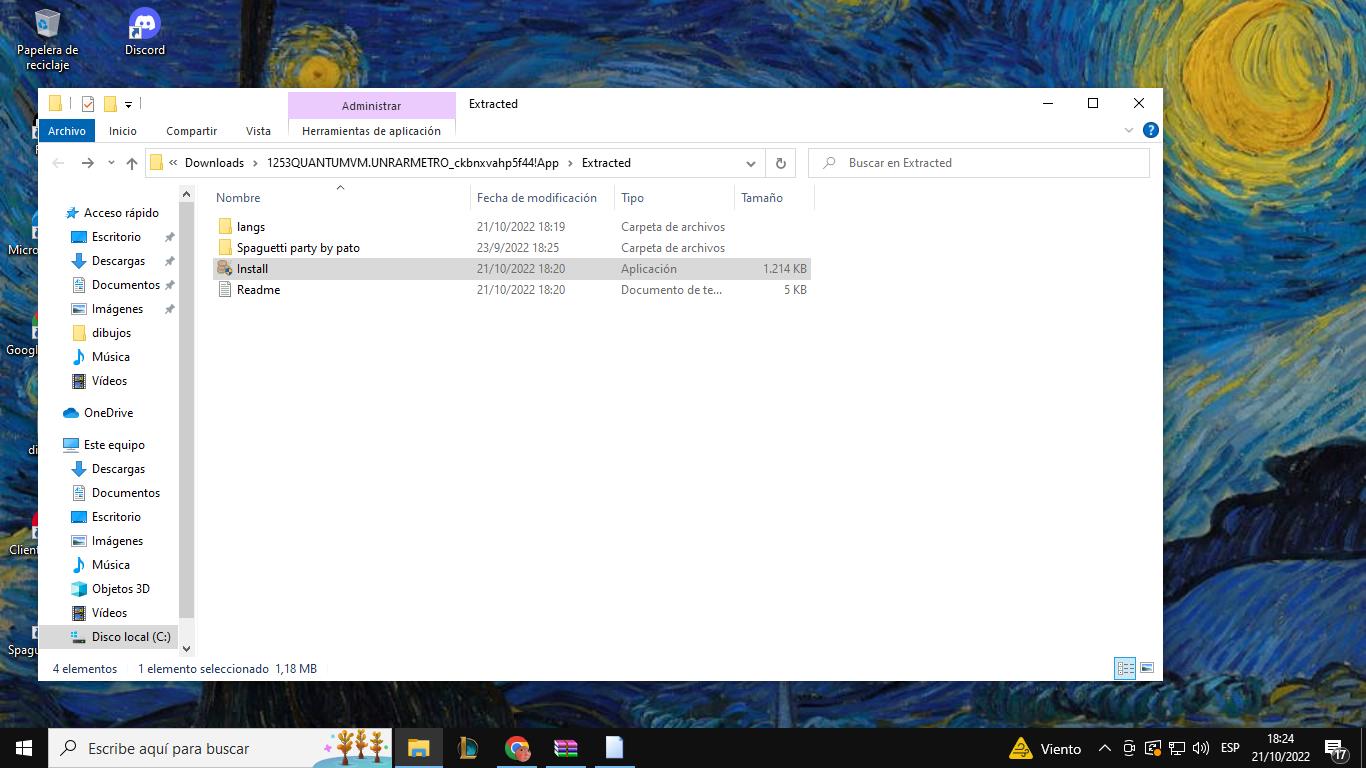Select the Install application file
The width and height of the screenshot is (1366, 768).
[x=252, y=269]
